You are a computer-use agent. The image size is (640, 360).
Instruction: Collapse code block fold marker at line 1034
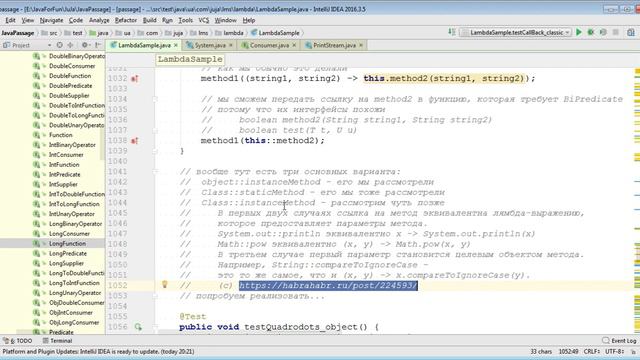click(155, 99)
